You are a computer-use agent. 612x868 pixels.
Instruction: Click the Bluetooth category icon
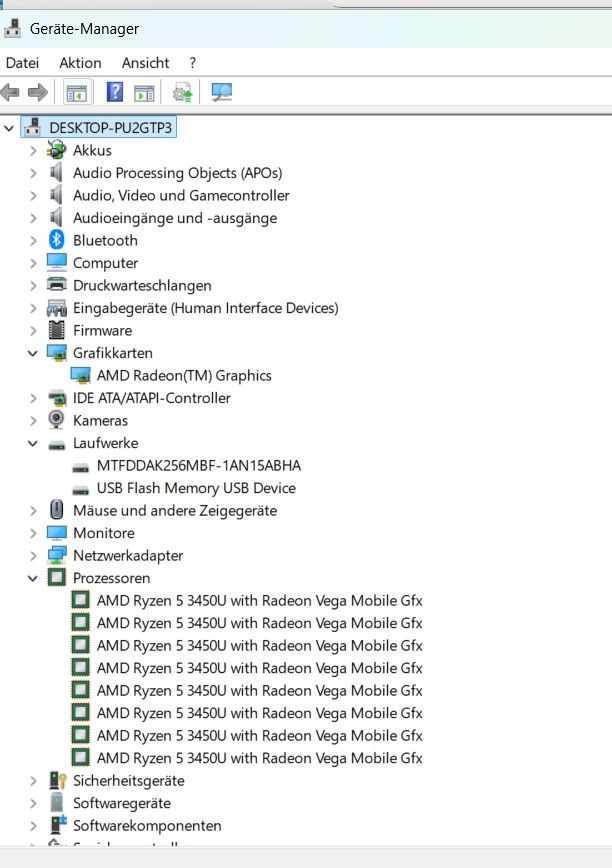click(57, 240)
